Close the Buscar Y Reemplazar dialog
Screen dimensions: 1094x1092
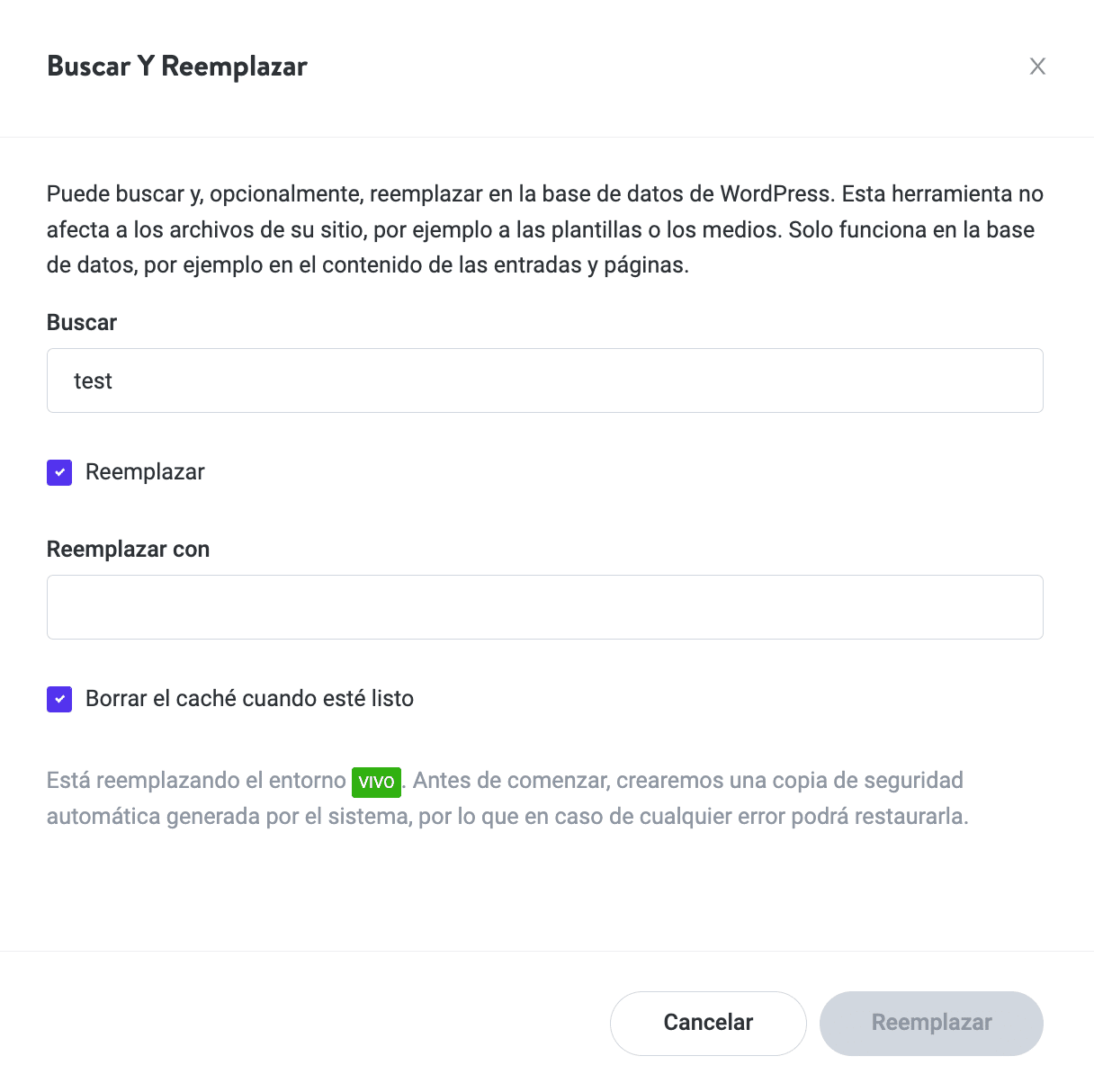(1037, 67)
